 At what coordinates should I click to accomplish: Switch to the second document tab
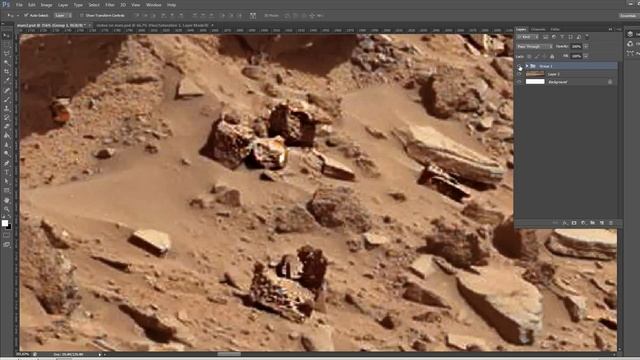point(154,25)
